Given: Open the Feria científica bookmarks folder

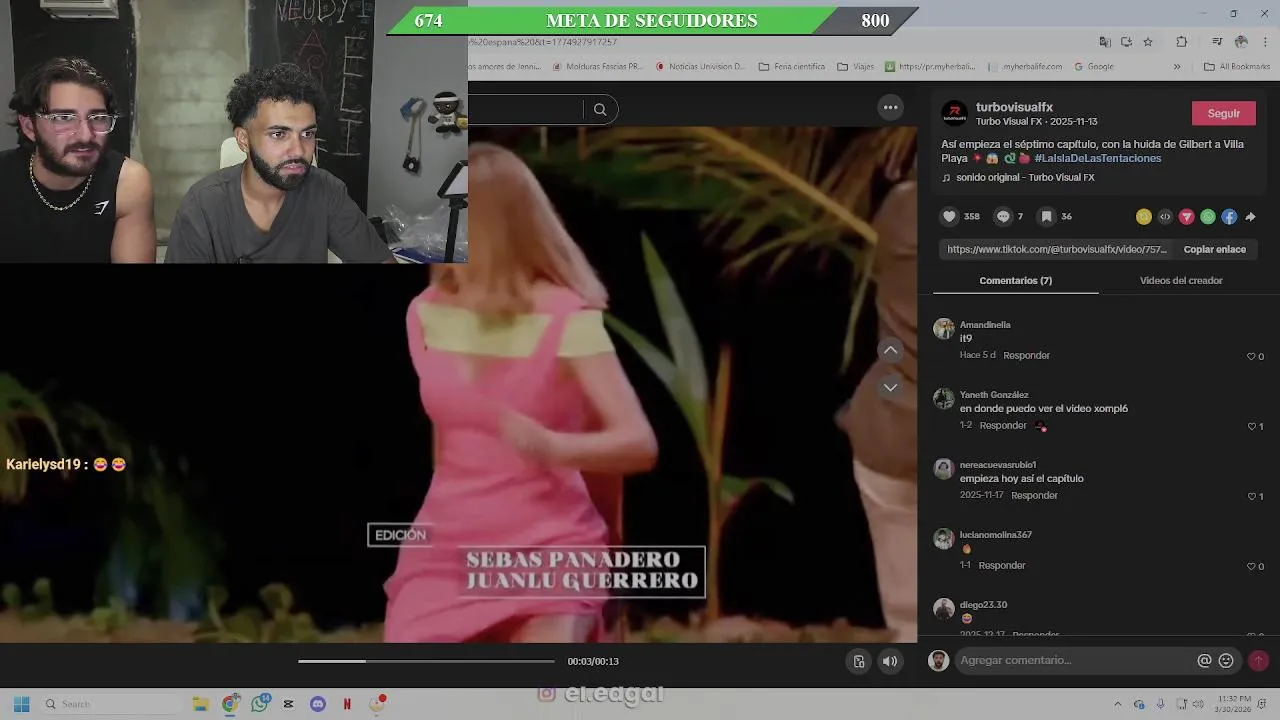Looking at the screenshot, I should pos(792,67).
